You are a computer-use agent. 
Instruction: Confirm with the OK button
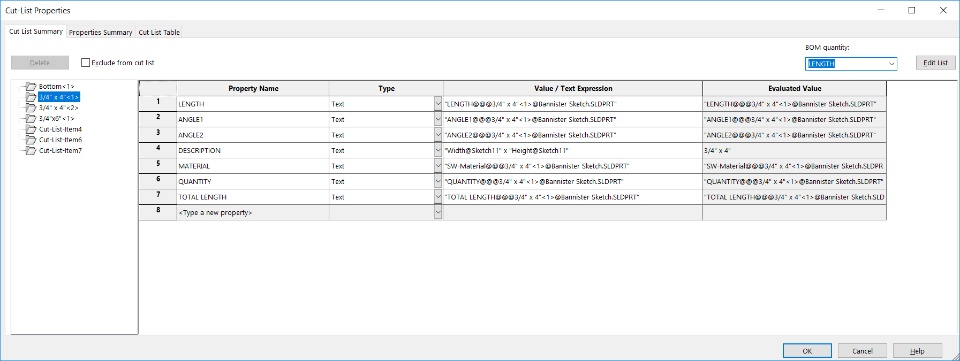point(807,351)
